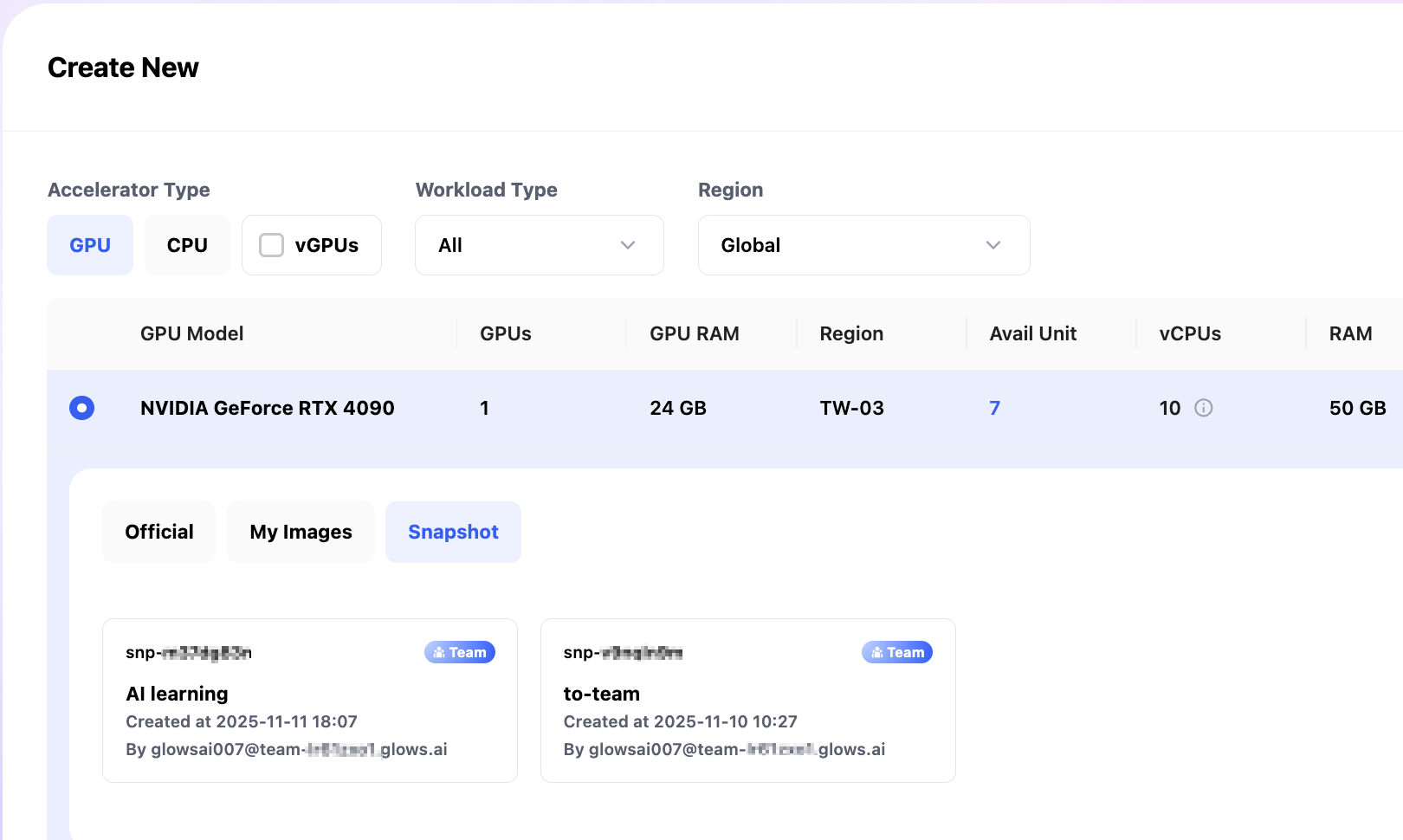Click the Team badge on to-team snapshot
This screenshot has height=840, width=1403.
point(896,652)
